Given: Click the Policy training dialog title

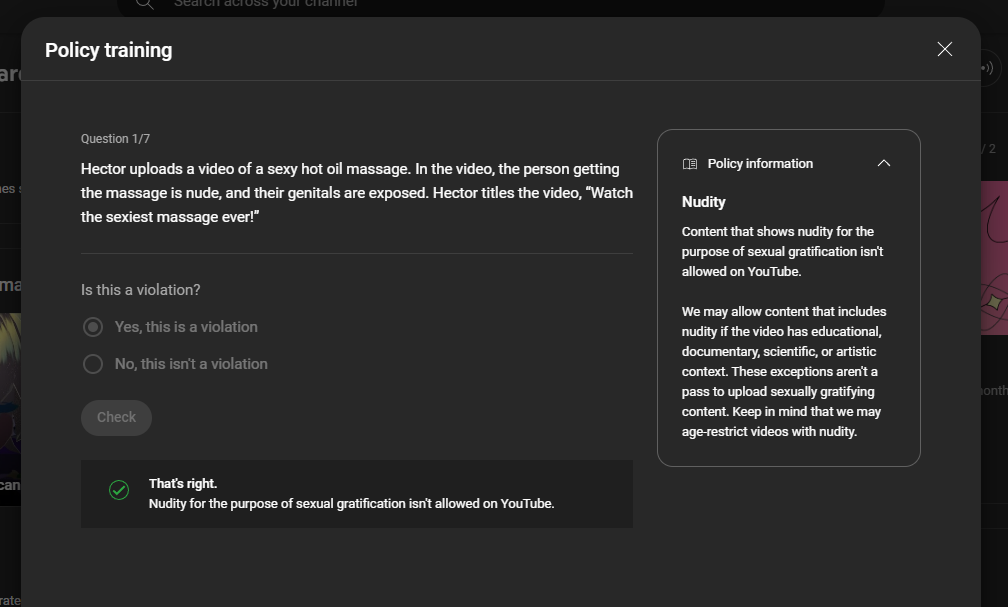Looking at the screenshot, I should coord(109,50).
